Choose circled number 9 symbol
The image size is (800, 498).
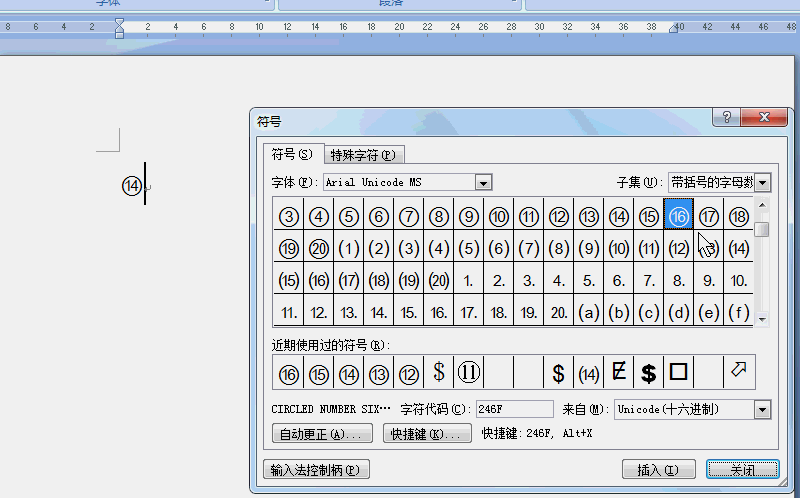click(x=469, y=217)
